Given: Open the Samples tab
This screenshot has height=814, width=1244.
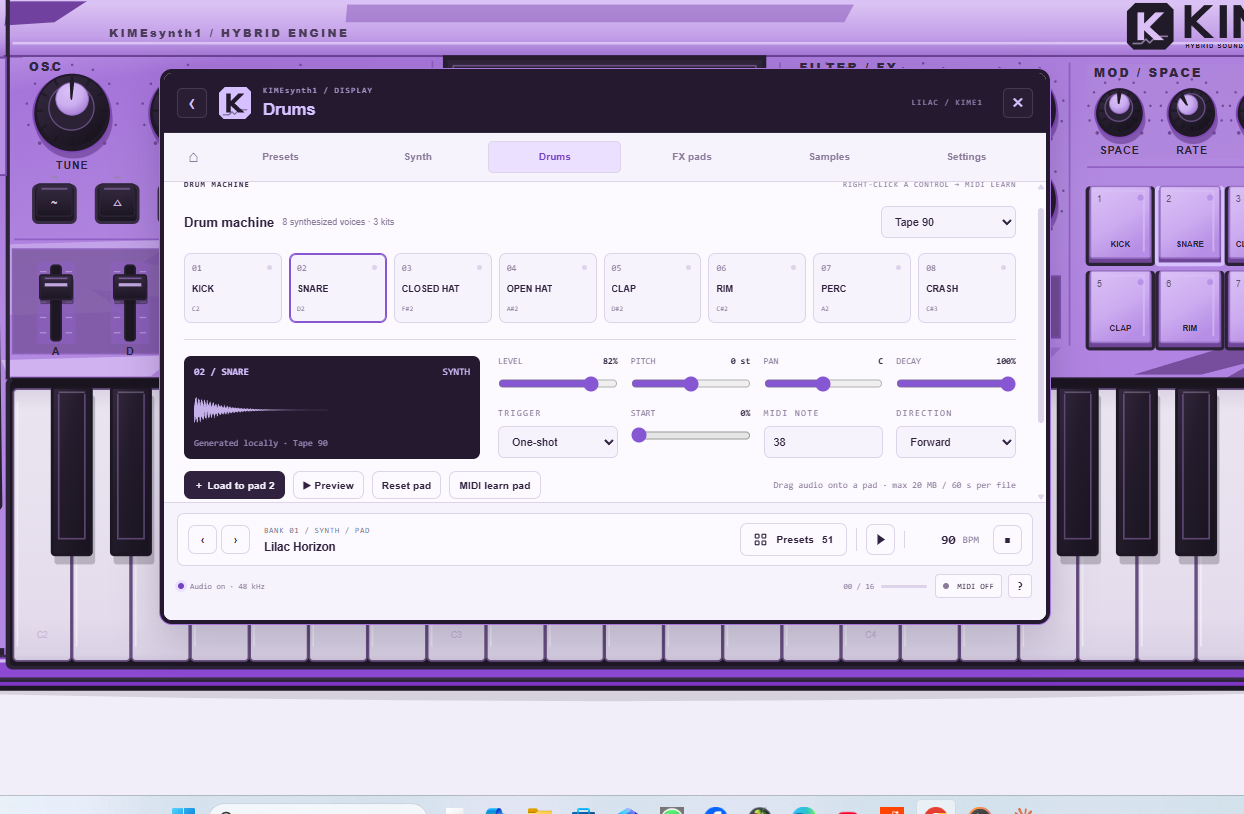Looking at the screenshot, I should pos(829,157).
